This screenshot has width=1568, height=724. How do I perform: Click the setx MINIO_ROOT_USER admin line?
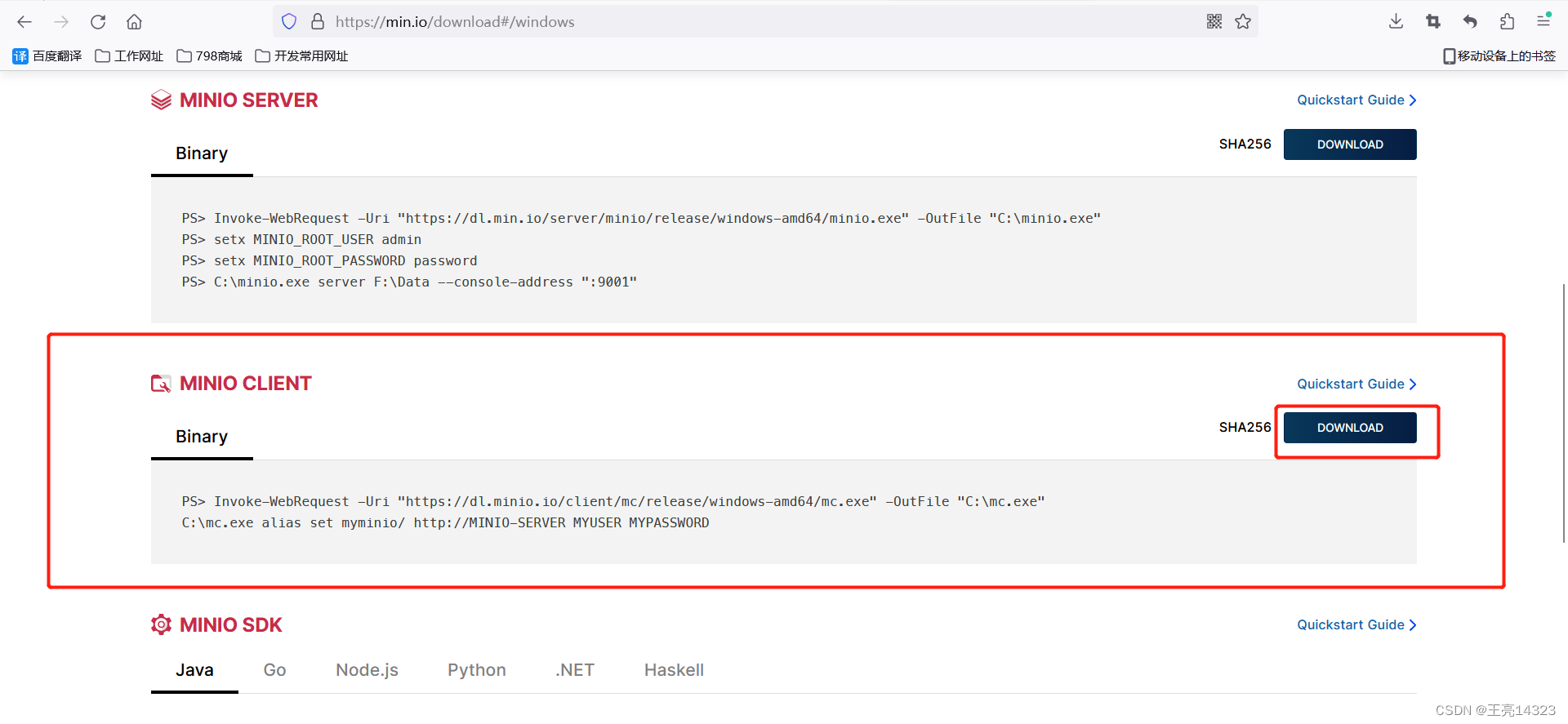301,240
